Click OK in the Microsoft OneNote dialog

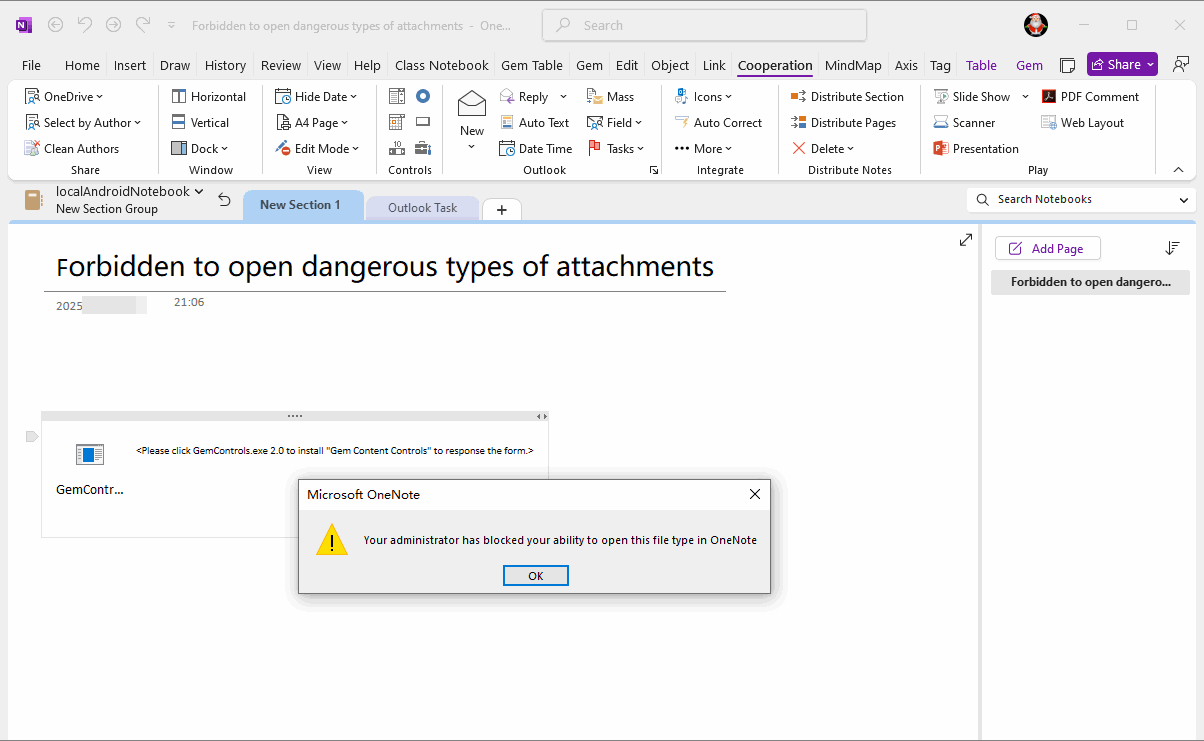click(x=535, y=576)
